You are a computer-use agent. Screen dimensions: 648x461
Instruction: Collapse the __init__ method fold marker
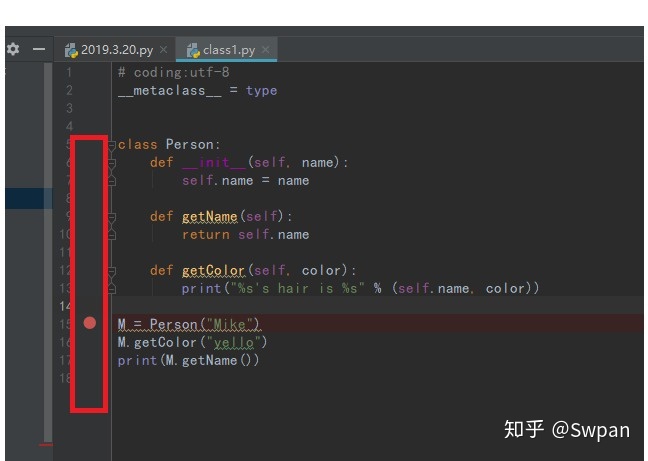coord(112,163)
